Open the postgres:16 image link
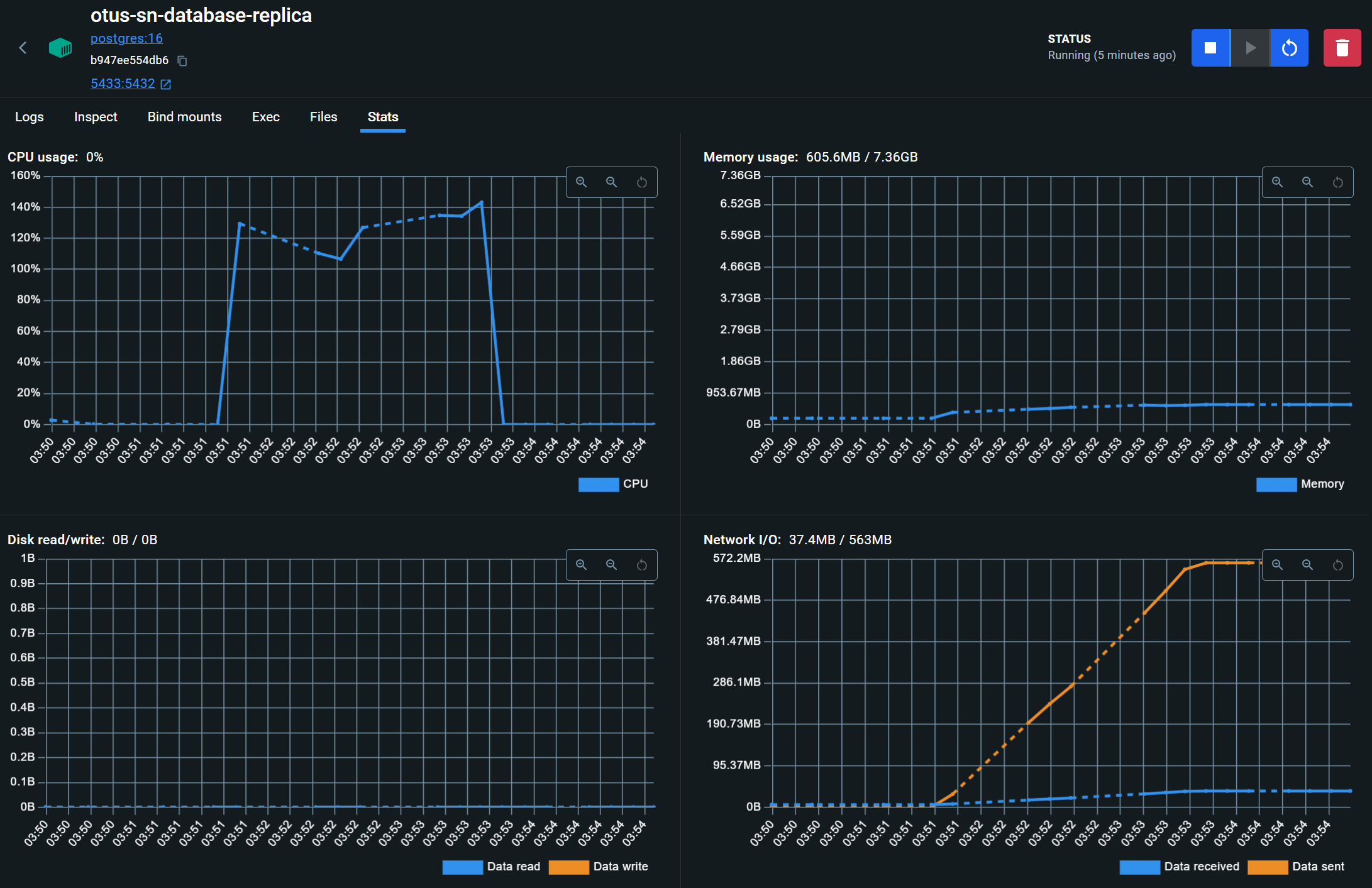This screenshot has width=1372, height=888. point(126,38)
